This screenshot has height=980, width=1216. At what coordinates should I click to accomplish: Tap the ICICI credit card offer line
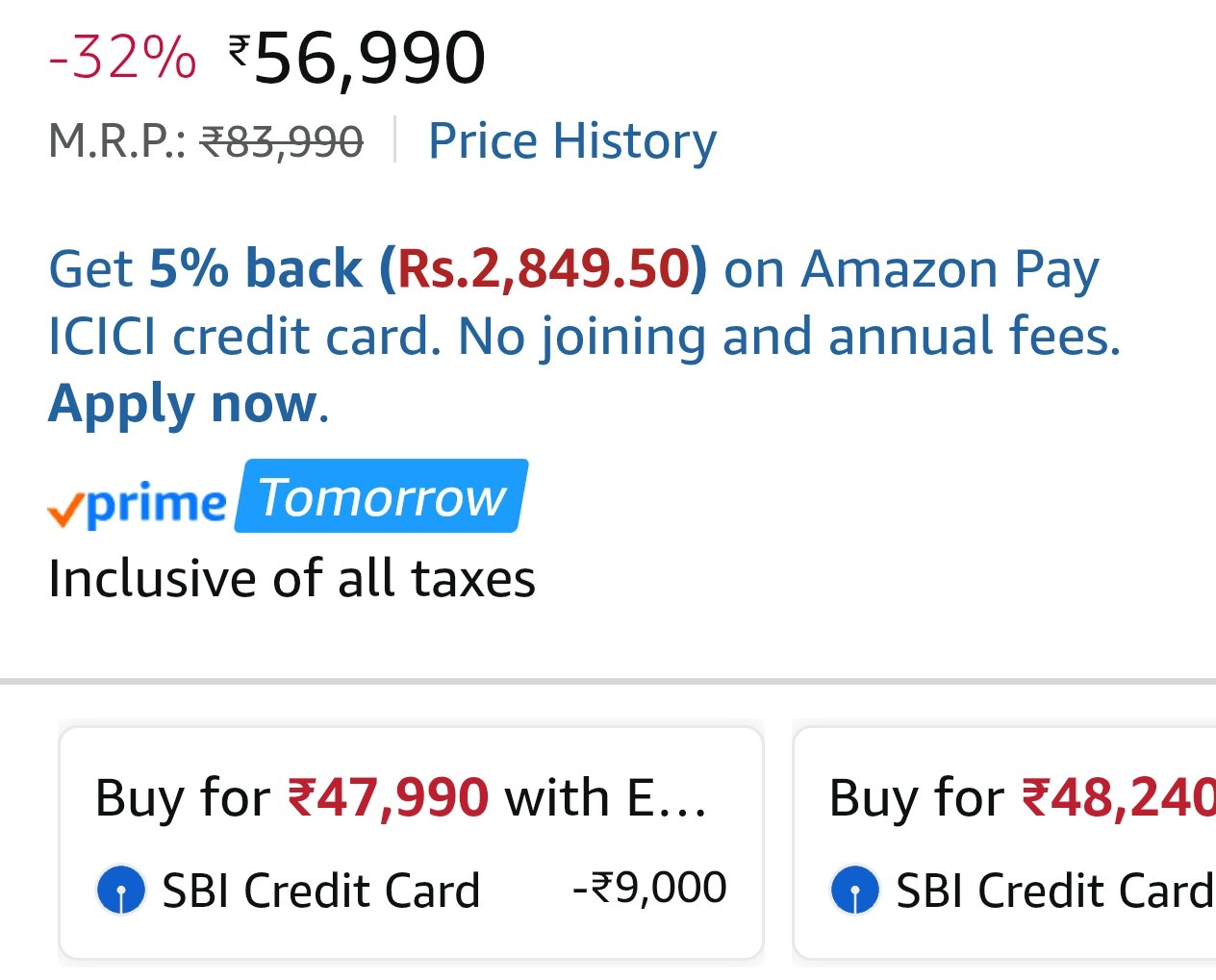pos(584,337)
